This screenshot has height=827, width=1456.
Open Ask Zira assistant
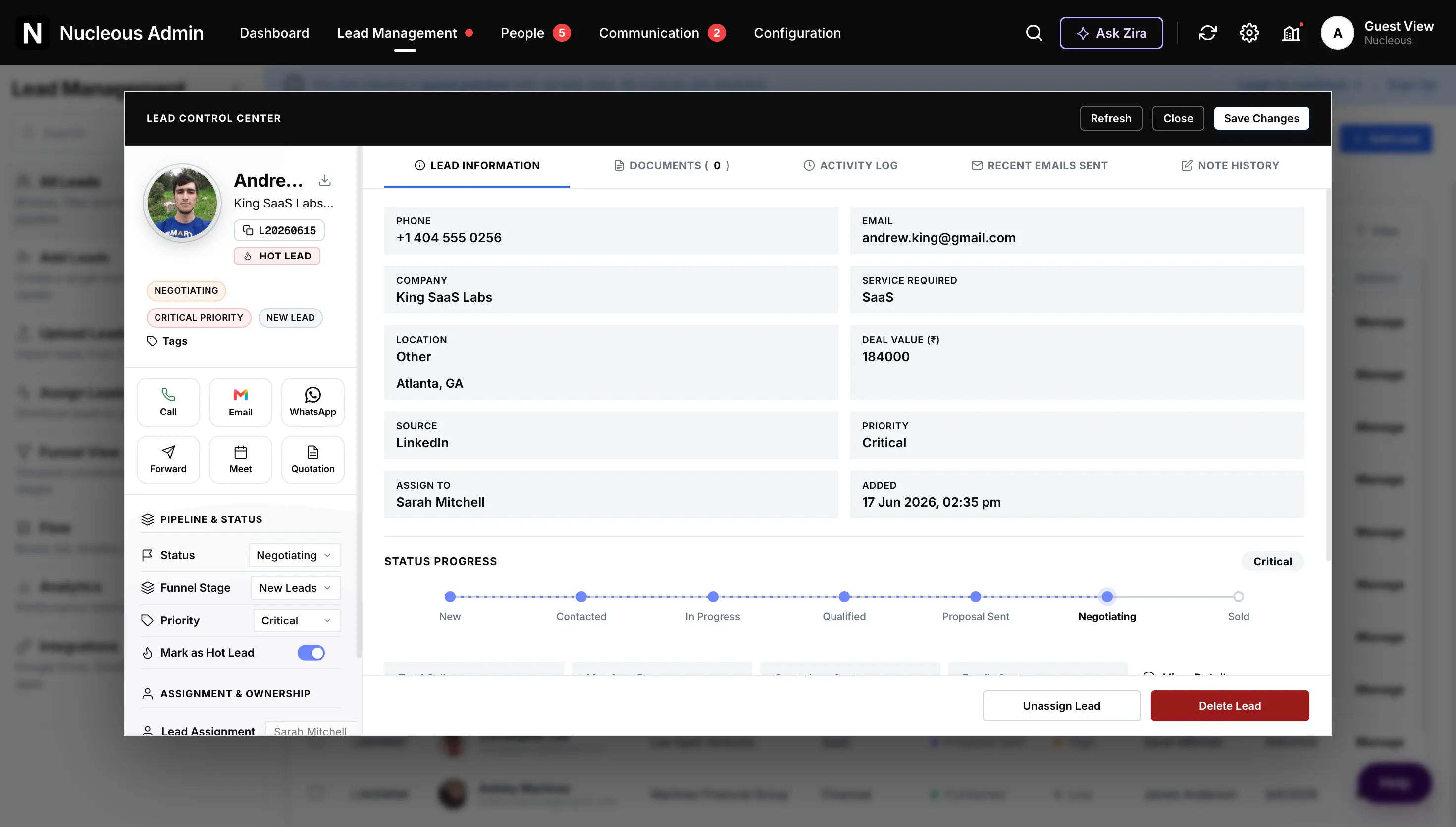point(1111,33)
